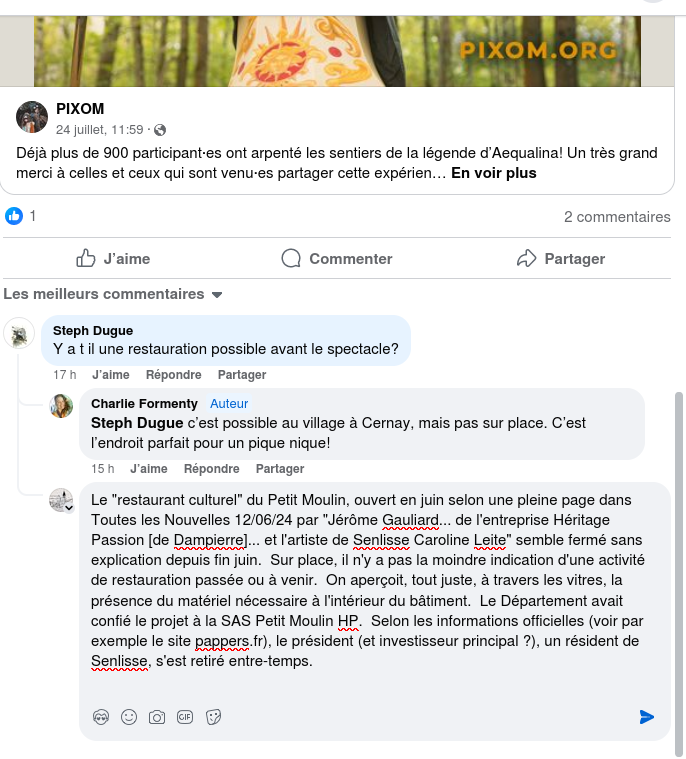Open the sticker picker icon

point(213,717)
